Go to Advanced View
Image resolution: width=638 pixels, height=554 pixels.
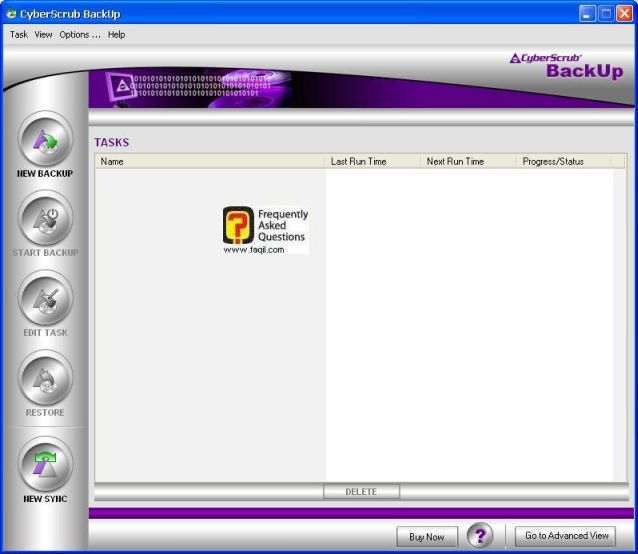point(567,536)
